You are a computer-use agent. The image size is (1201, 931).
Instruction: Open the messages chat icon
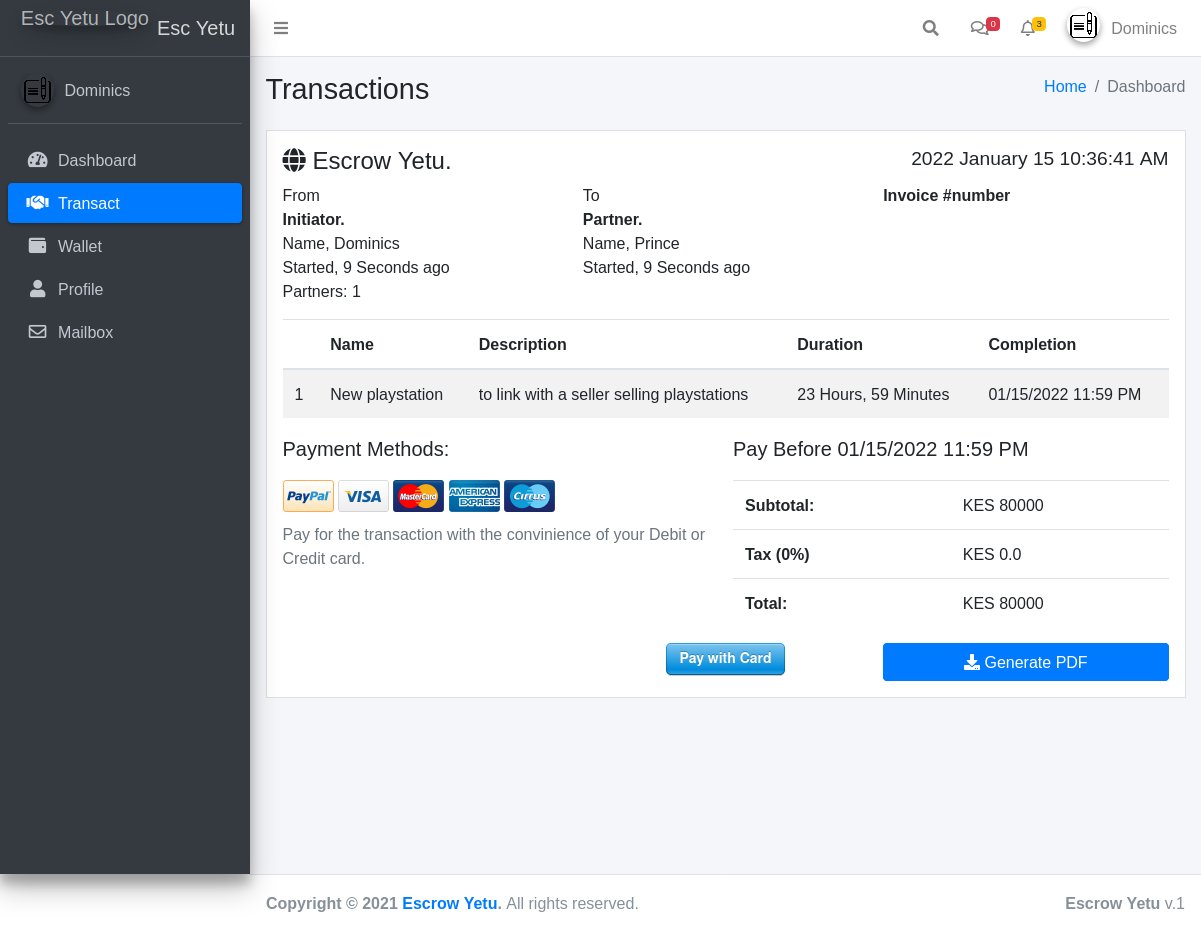(980, 28)
